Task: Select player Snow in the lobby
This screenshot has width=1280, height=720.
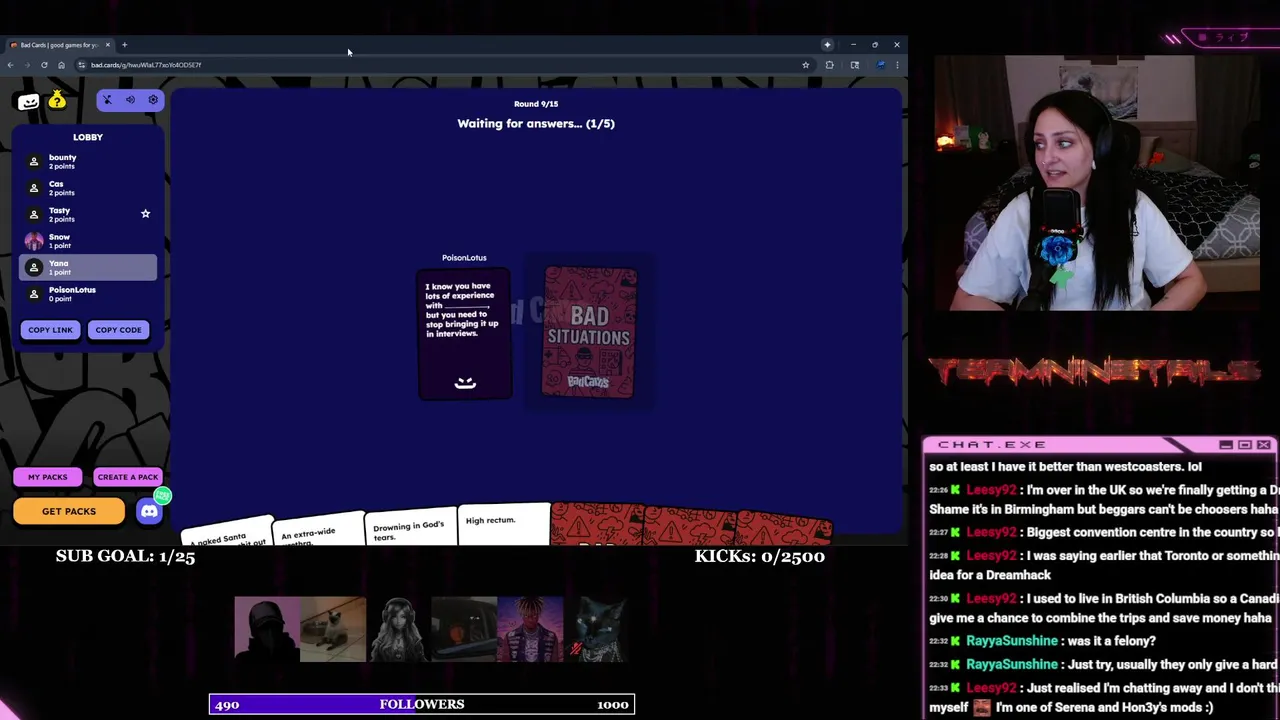Action: click(88, 241)
